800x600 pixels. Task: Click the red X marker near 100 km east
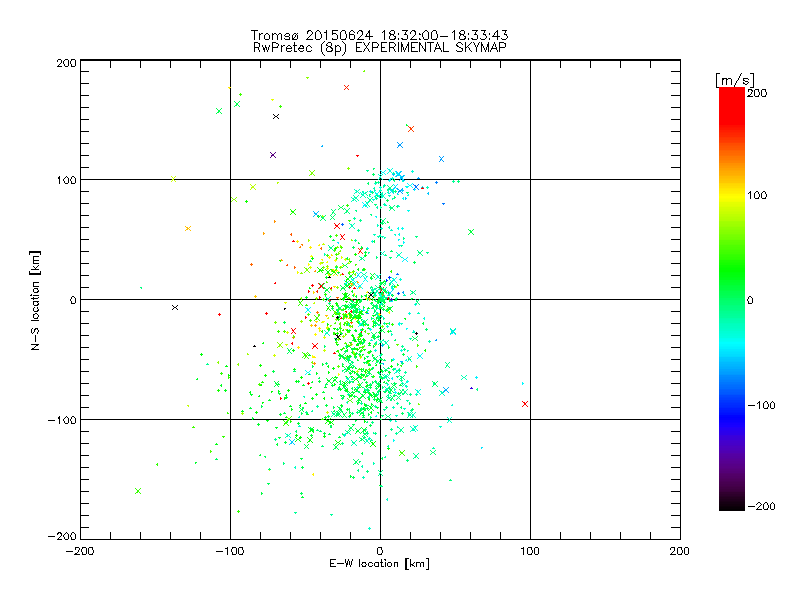coord(525,404)
